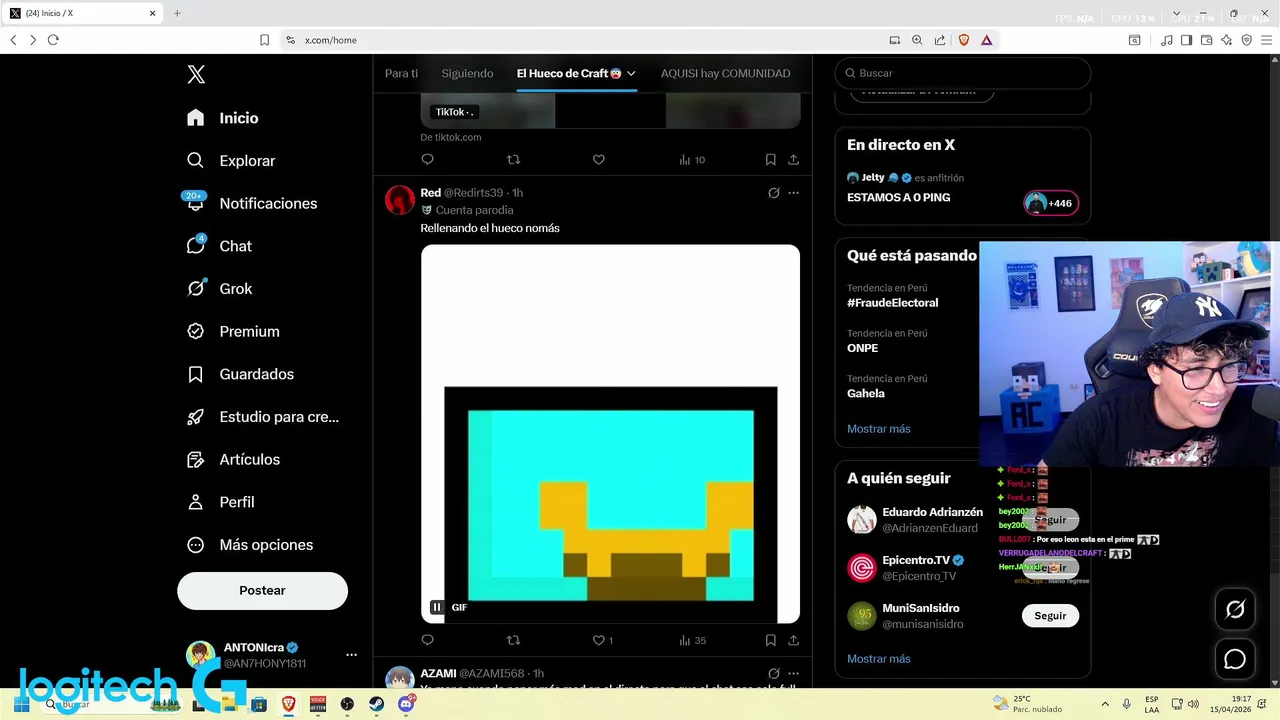Join Jelty's live with the +446 badge
Image resolution: width=1280 pixels, height=720 pixels.
pyautogui.click(x=1051, y=203)
